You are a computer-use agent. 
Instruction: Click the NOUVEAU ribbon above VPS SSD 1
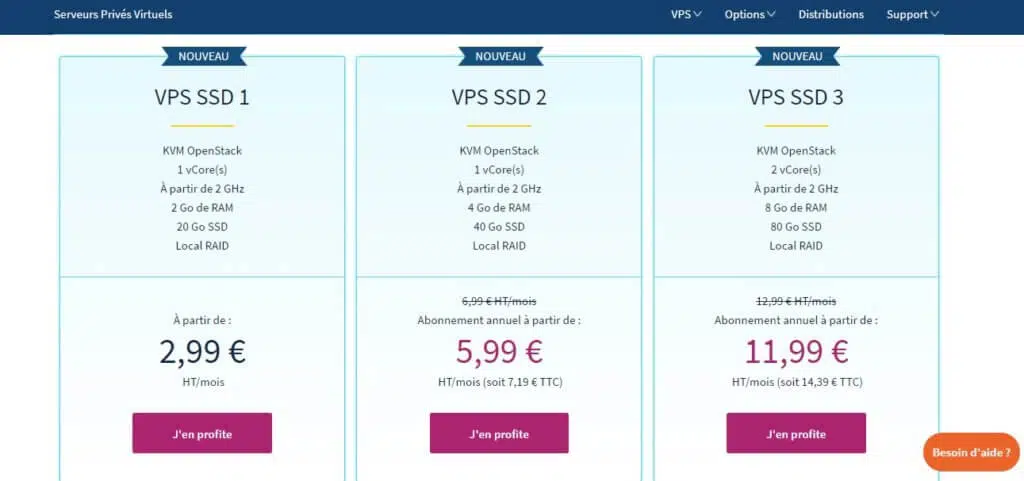click(x=203, y=57)
